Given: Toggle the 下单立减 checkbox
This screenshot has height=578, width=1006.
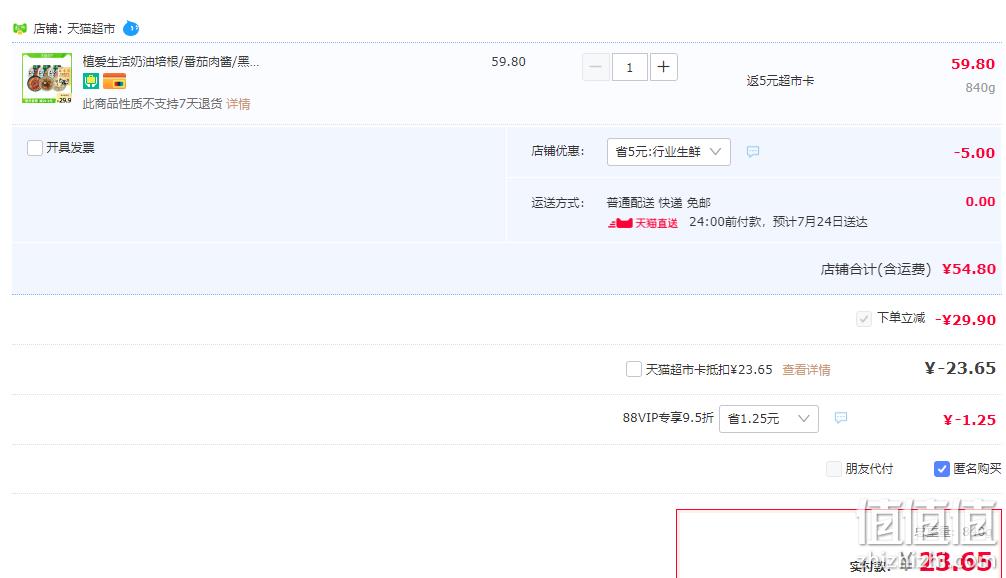Looking at the screenshot, I should [x=864, y=319].
